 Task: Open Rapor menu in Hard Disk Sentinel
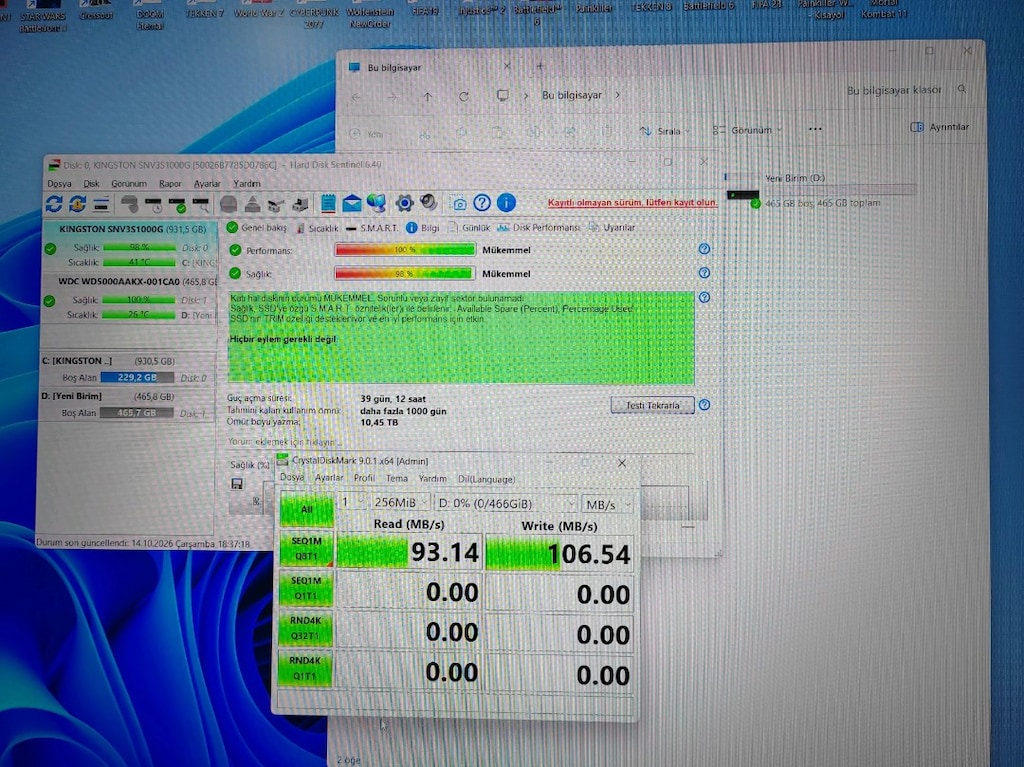point(170,184)
